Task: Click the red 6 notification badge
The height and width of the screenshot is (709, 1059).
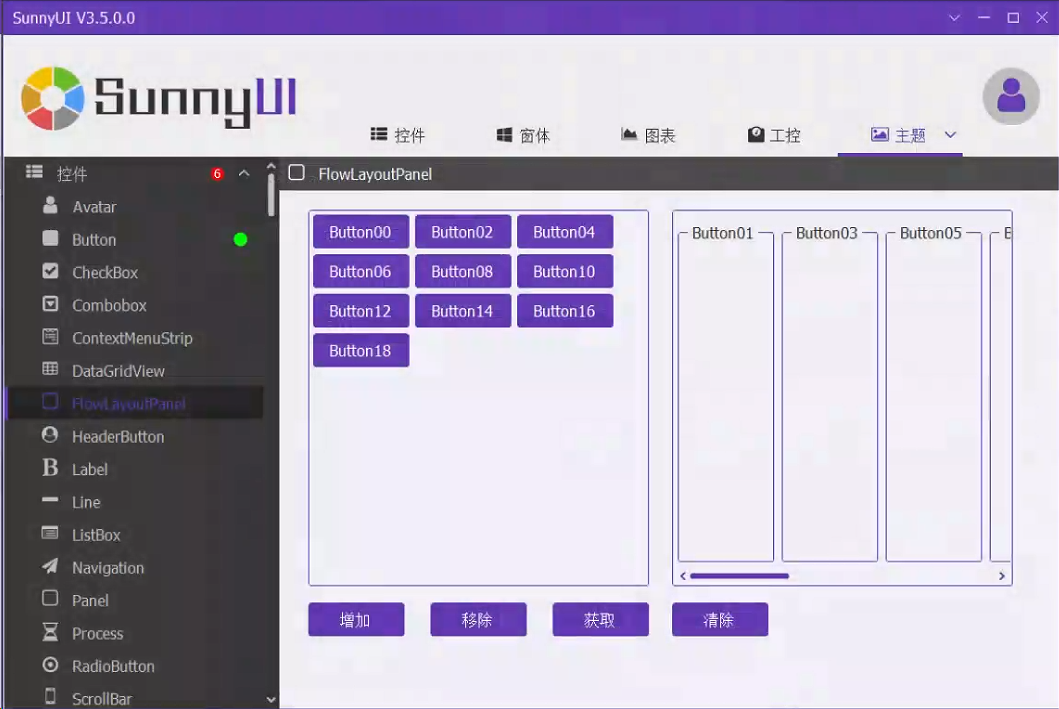Action: pos(217,174)
